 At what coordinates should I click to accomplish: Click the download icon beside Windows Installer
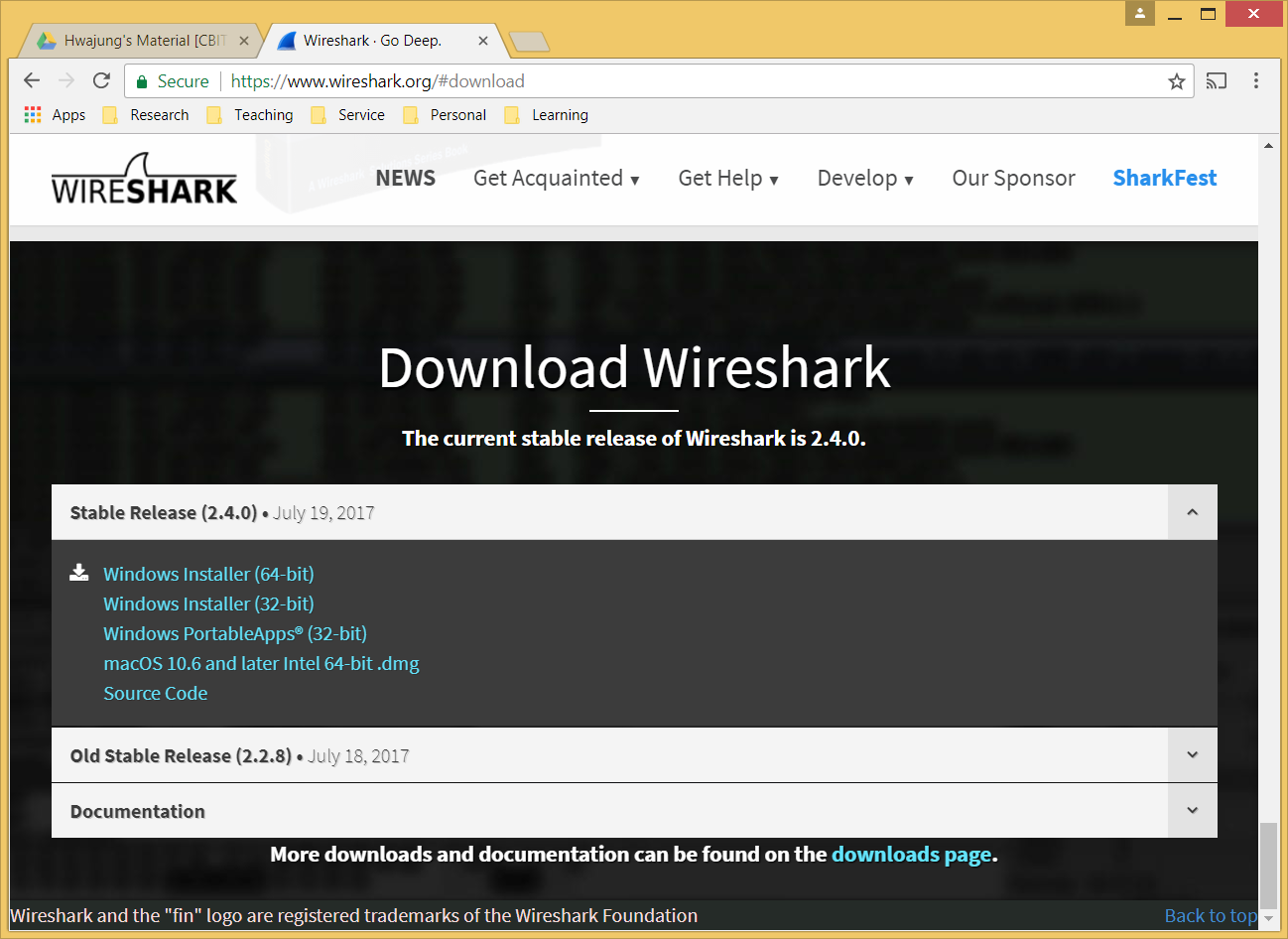(79, 572)
